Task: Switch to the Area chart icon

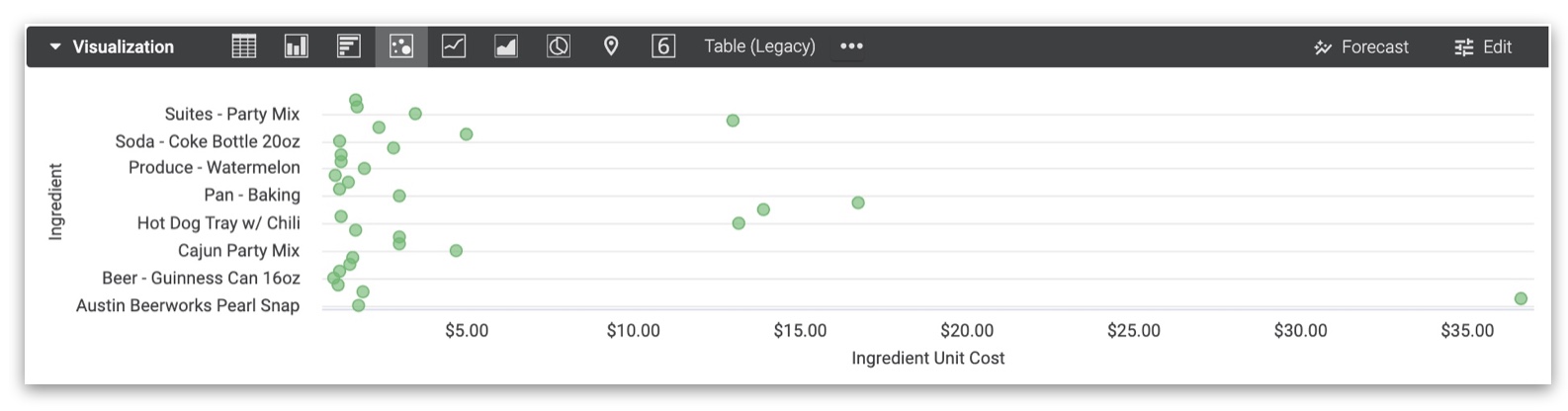Action: (506, 46)
